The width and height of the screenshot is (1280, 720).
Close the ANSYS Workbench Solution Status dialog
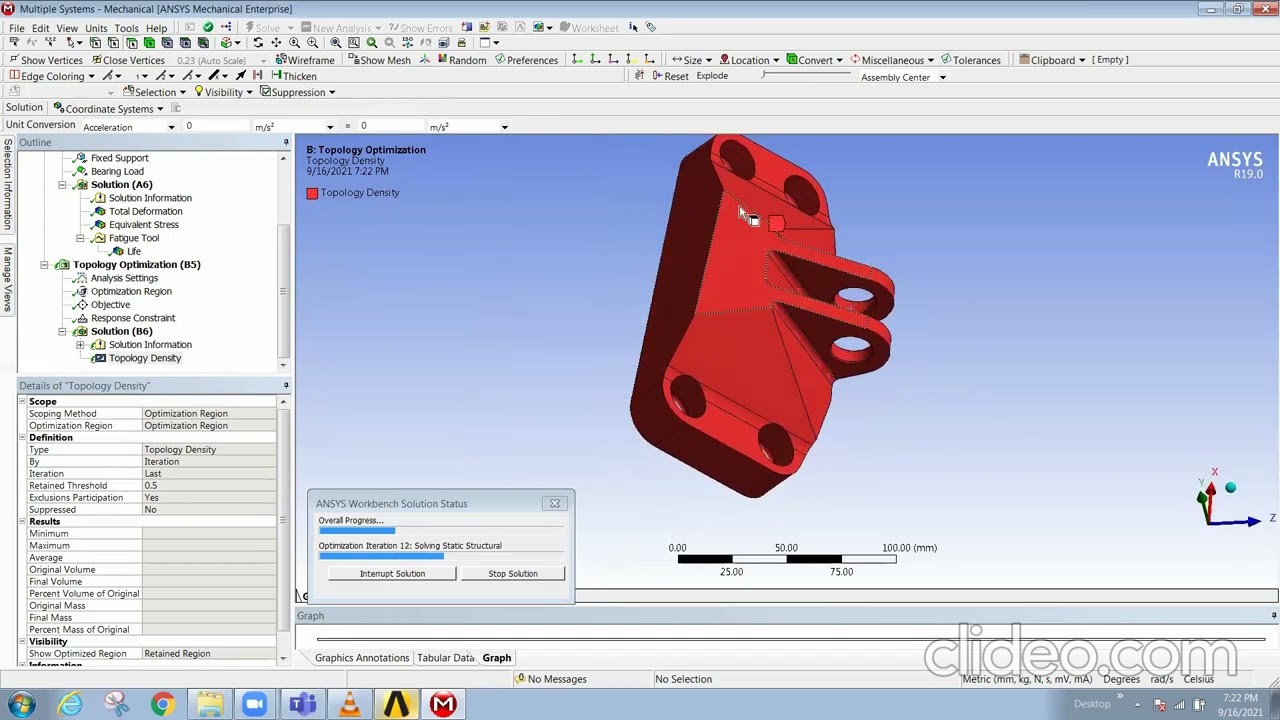(x=555, y=504)
